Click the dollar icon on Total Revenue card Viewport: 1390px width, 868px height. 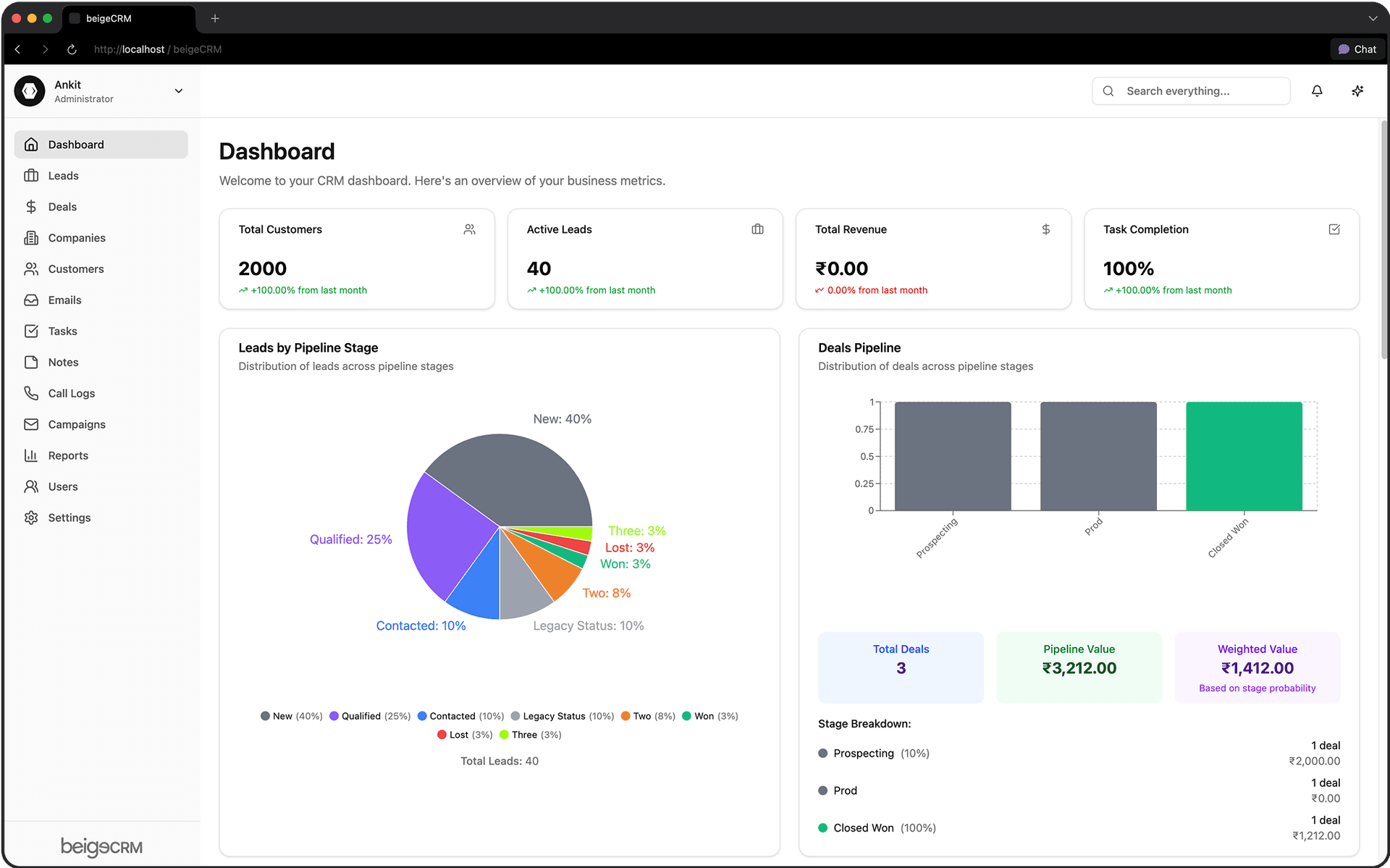(1046, 229)
